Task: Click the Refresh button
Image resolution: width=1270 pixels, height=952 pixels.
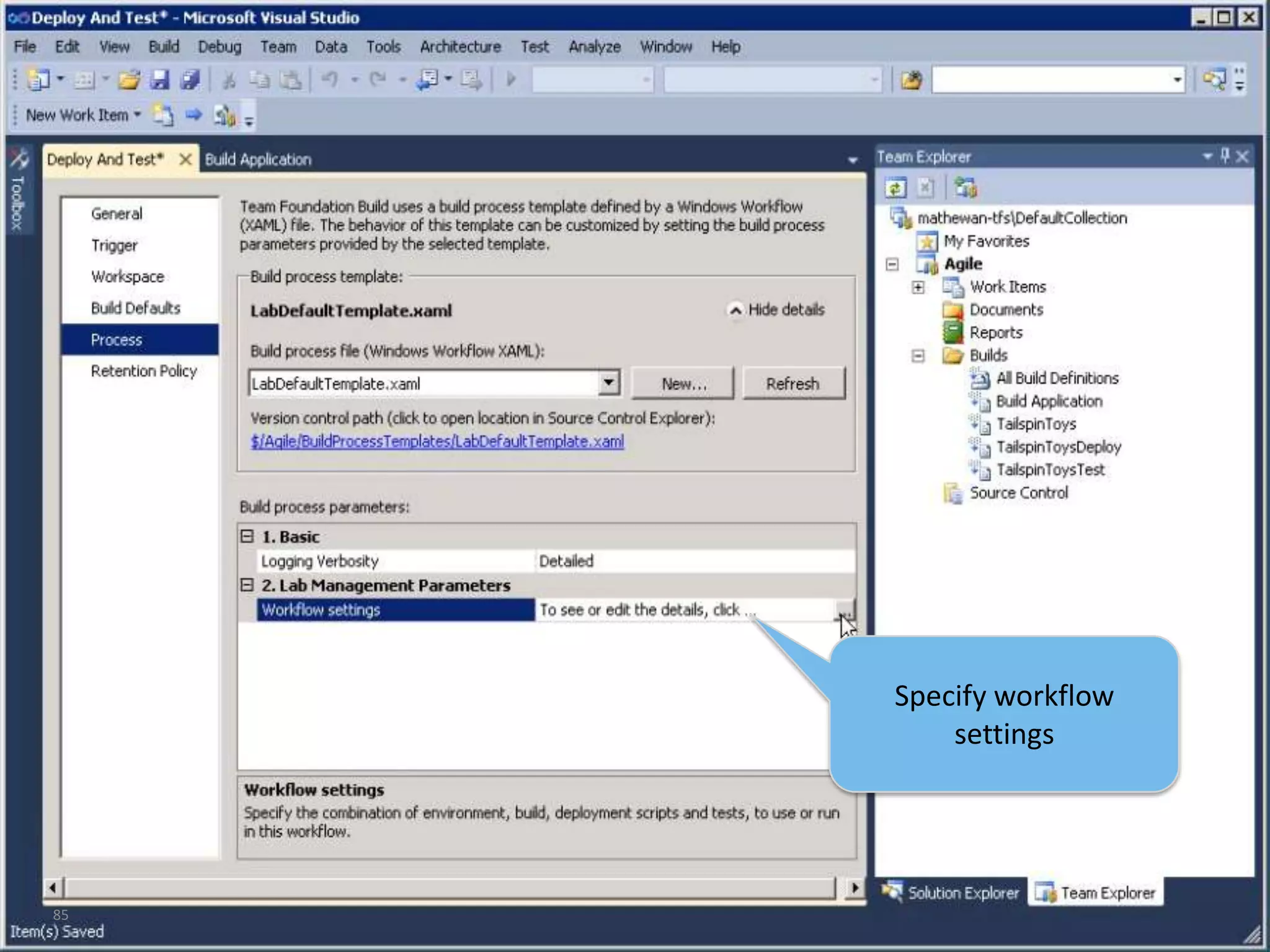Action: (x=793, y=384)
